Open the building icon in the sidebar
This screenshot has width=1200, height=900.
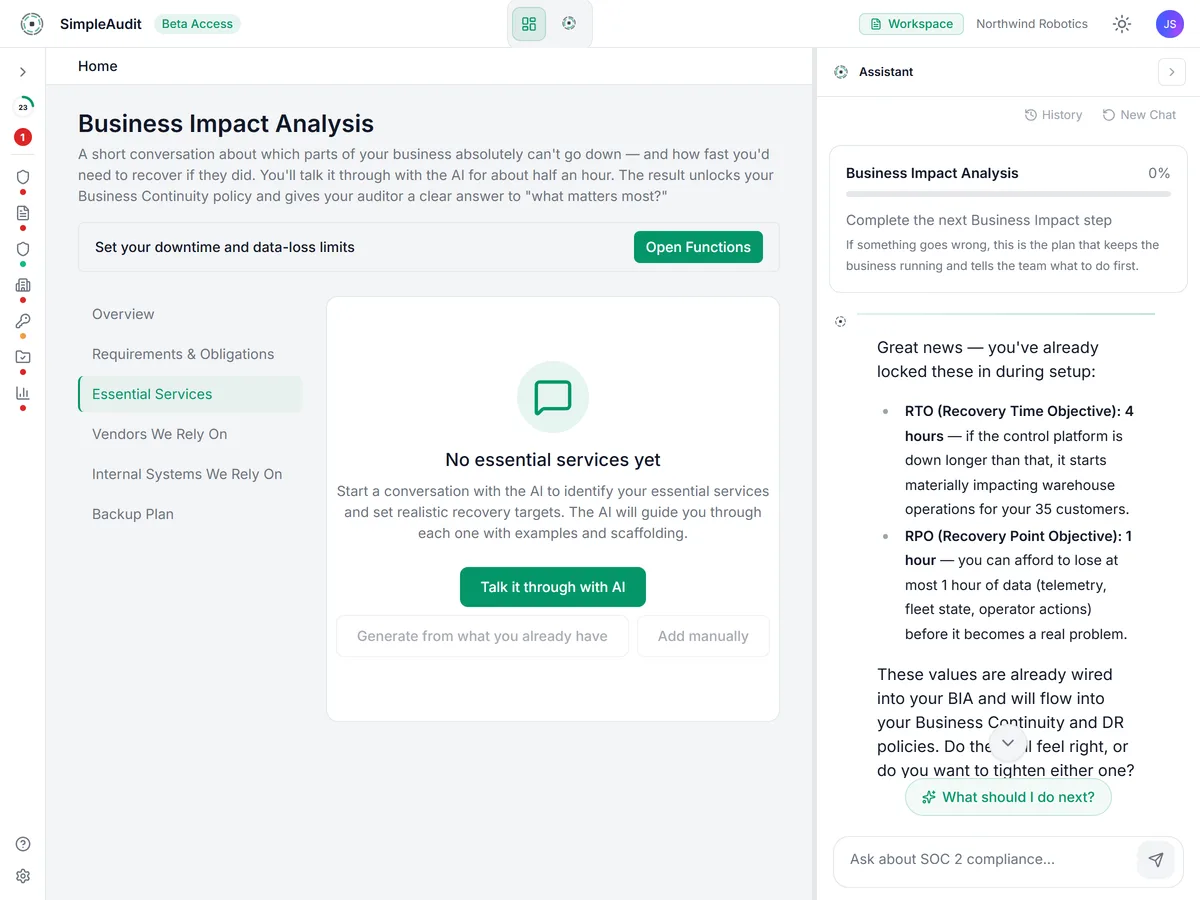coord(23,285)
